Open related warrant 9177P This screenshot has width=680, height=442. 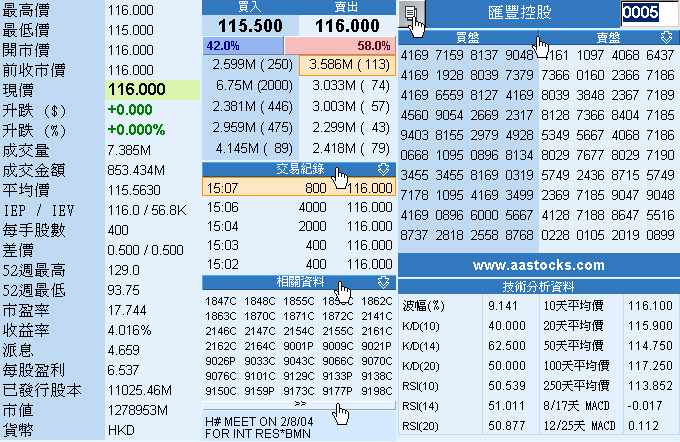(337, 391)
